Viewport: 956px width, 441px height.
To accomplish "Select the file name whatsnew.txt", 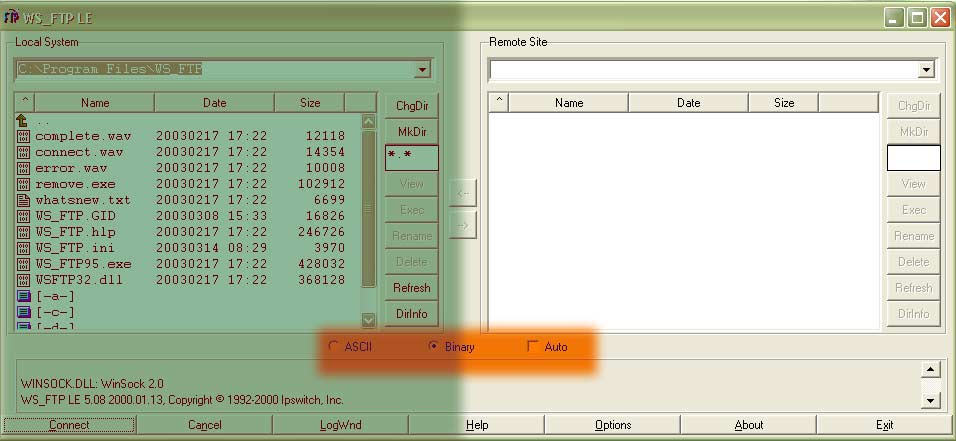I will pos(83,200).
